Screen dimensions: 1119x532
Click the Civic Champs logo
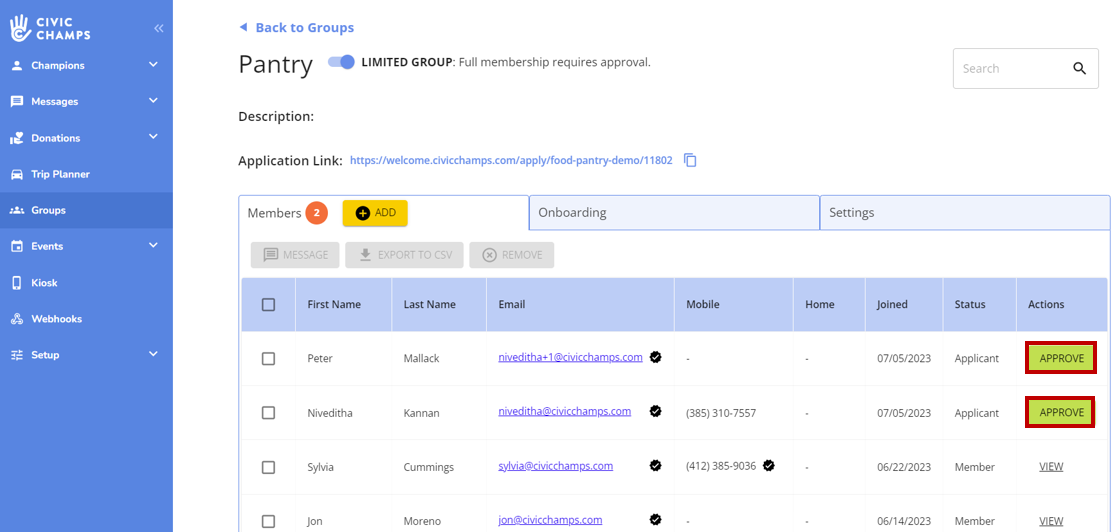50,28
